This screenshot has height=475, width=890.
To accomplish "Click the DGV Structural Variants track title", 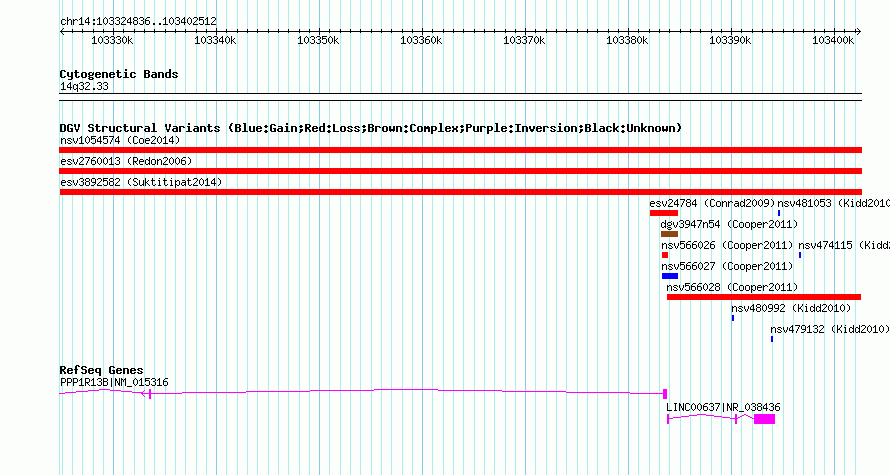I will coord(371,128).
